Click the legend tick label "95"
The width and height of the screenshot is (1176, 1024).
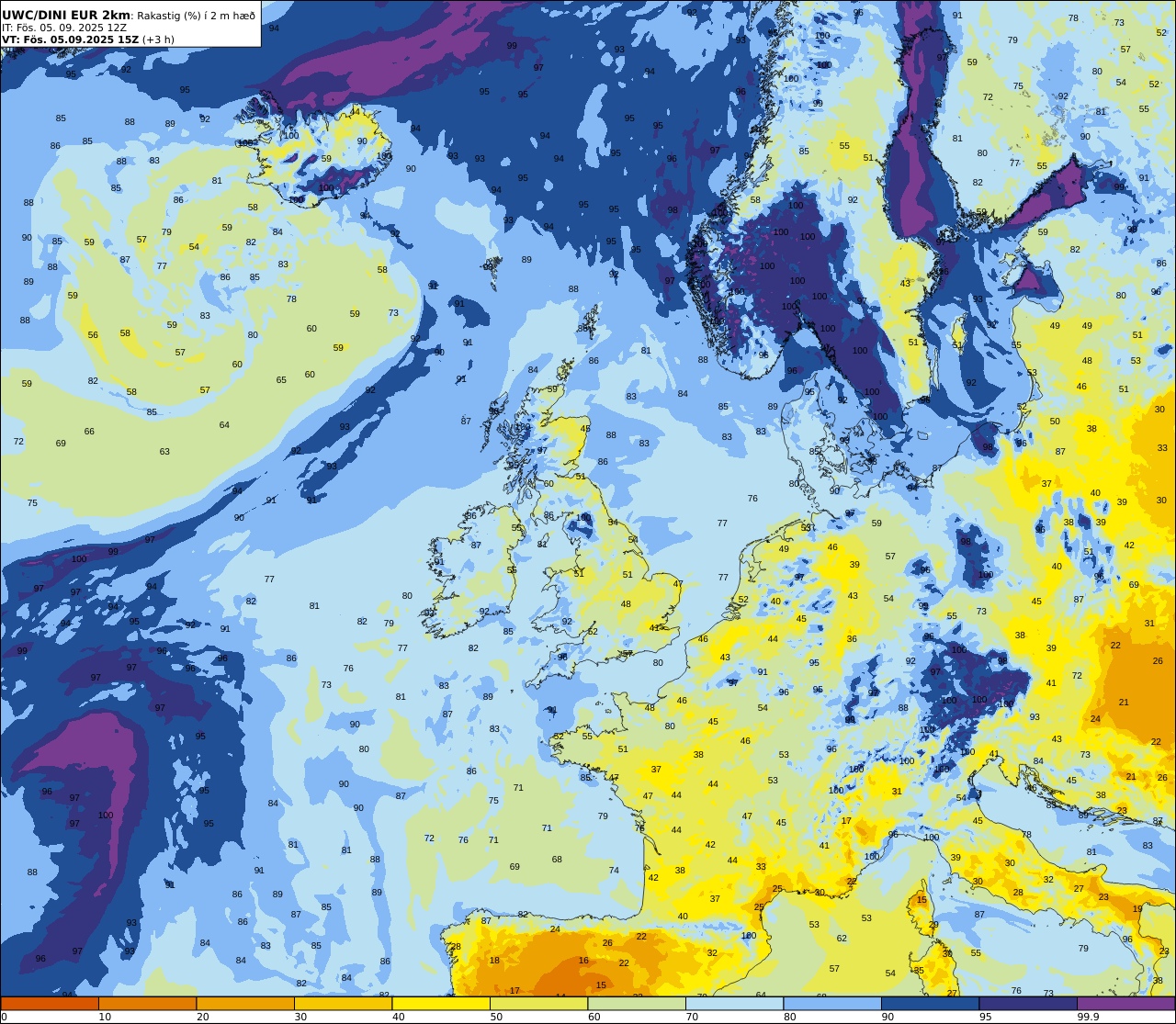(x=986, y=1017)
